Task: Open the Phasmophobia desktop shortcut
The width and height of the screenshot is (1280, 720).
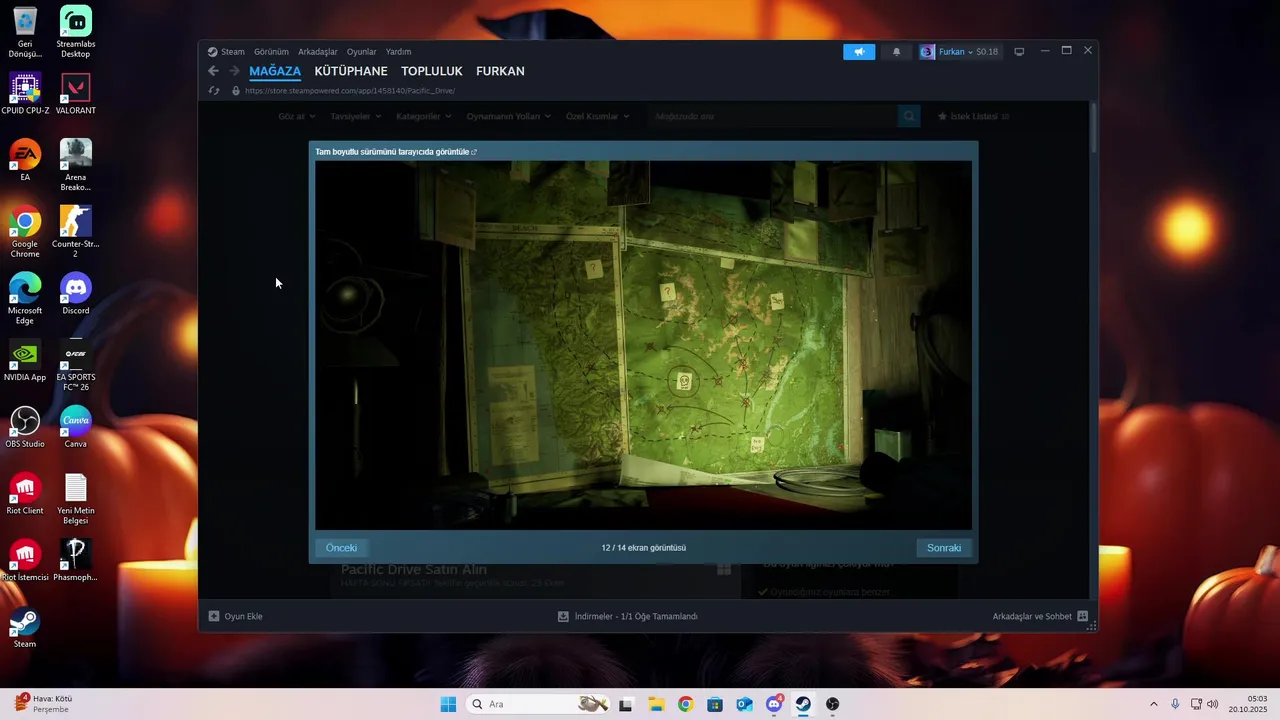Action: 76,560
